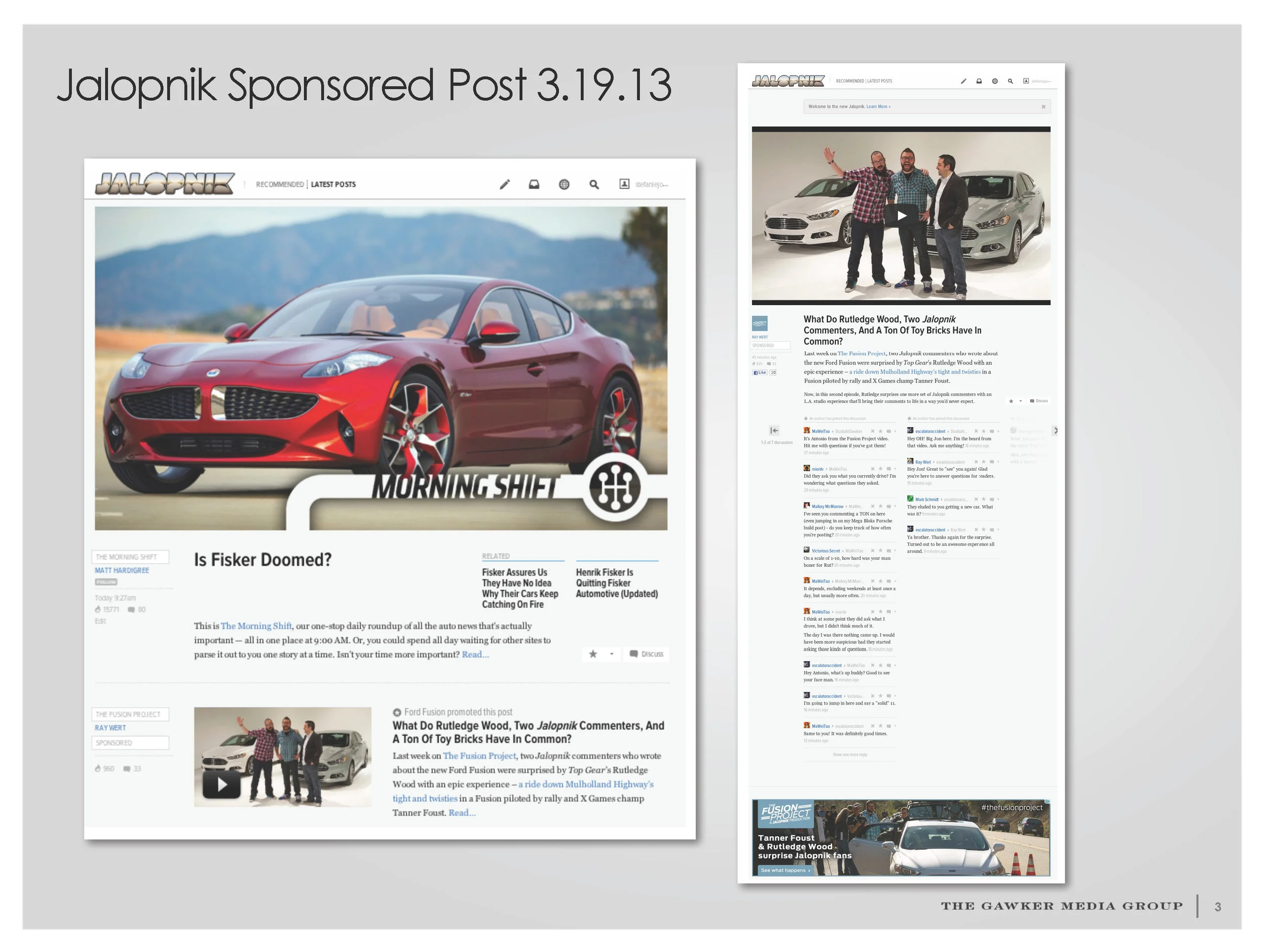Open Matt Hardigree author link
The width and height of the screenshot is (1265, 952).
click(122, 570)
